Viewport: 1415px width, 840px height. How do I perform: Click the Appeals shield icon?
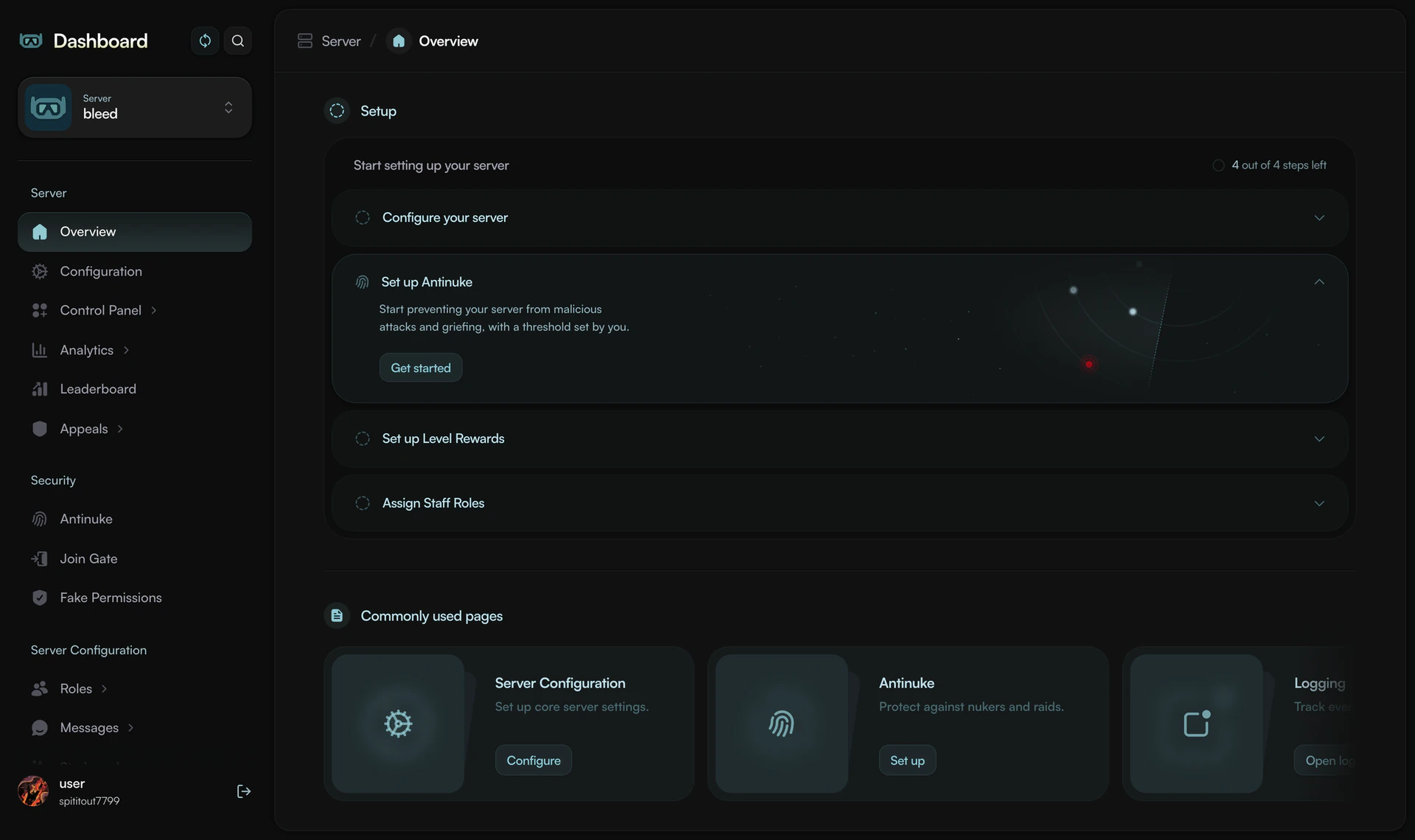[40, 429]
